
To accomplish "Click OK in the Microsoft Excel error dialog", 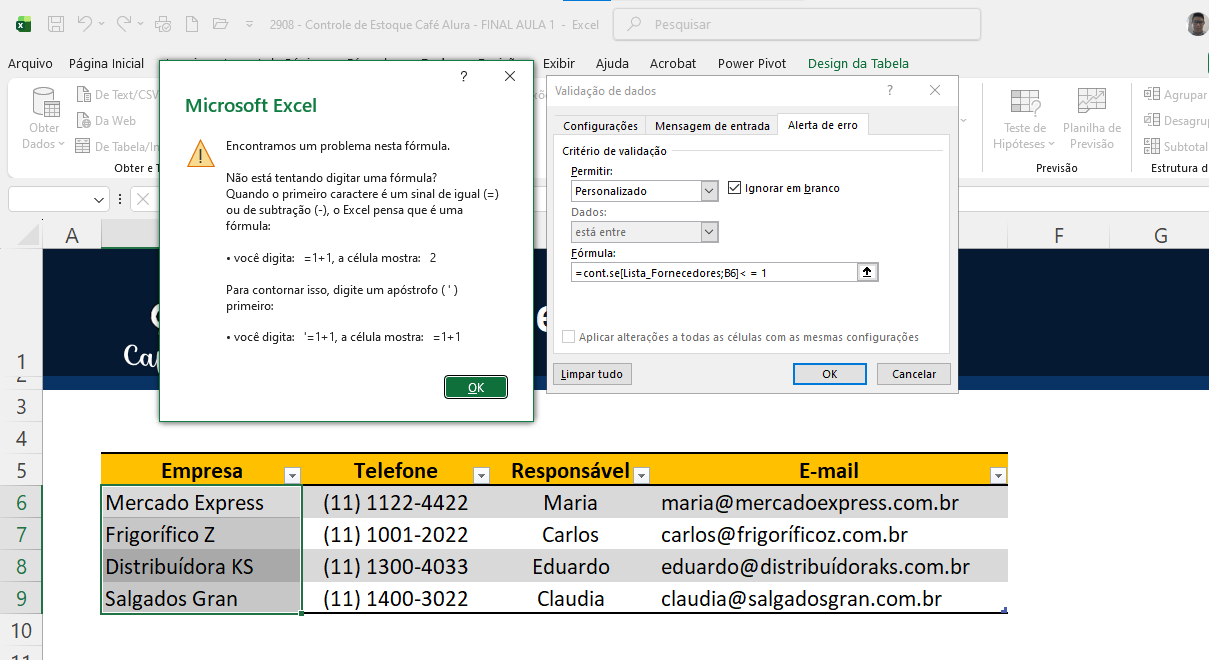I will (x=476, y=387).
